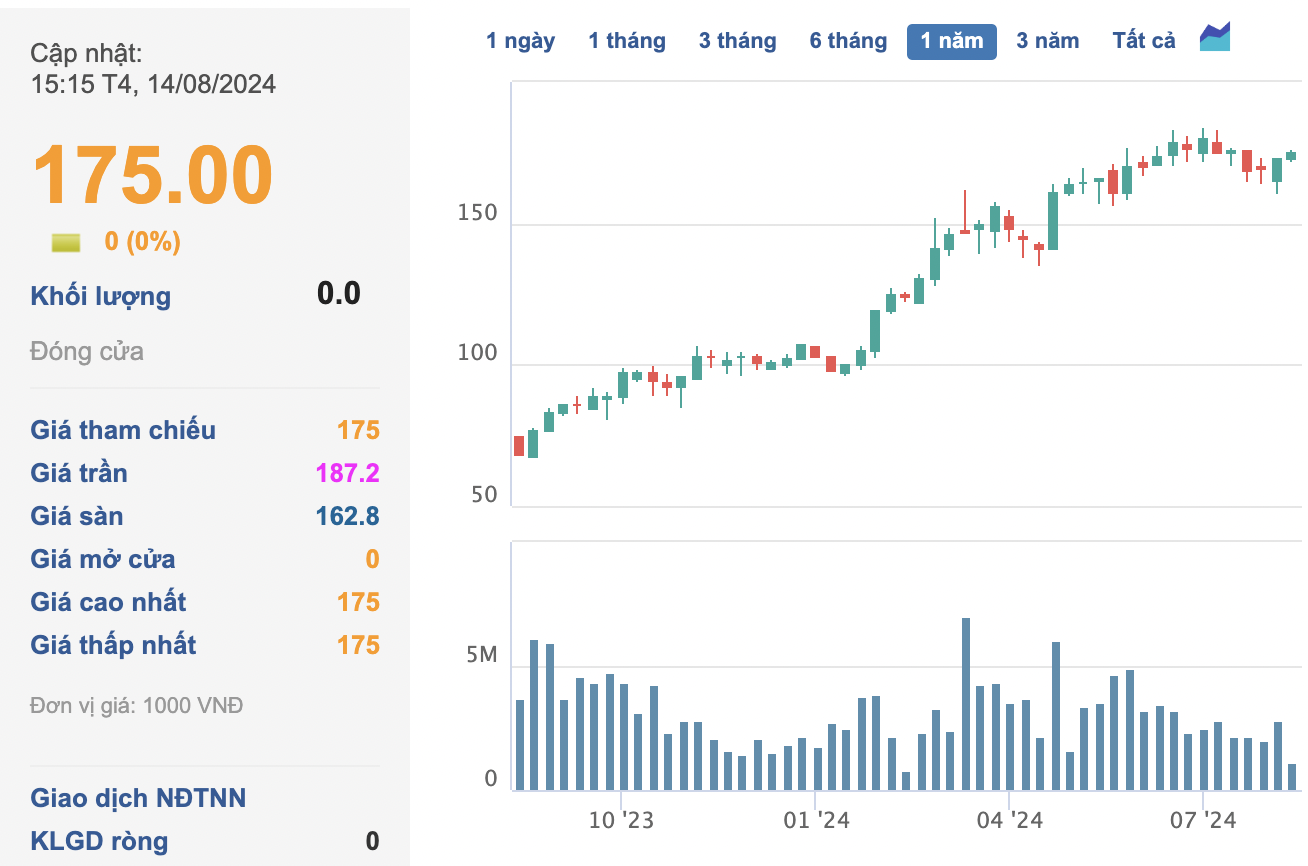Screen dimensions: 1308x866
Task: Click the large price 175.00
Action: coord(153,174)
